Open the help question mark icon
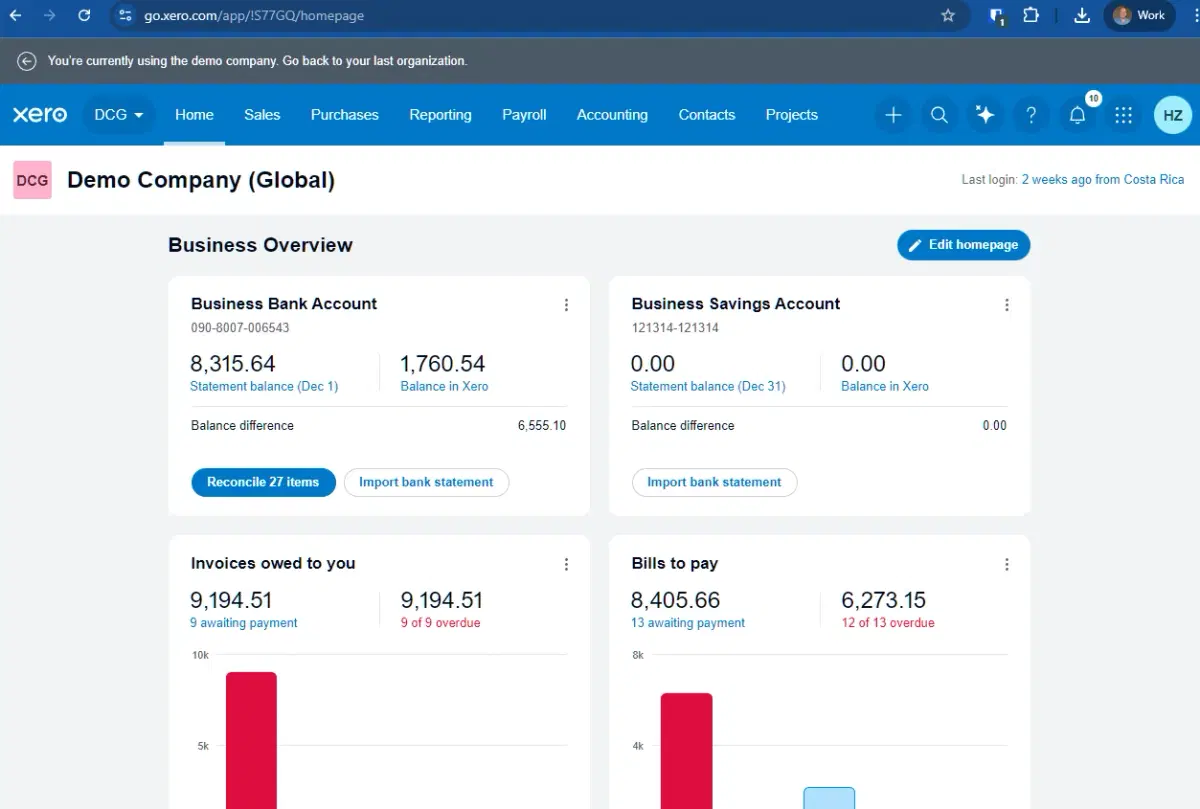Screen dimensions: 1200x809 (x=1031, y=115)
